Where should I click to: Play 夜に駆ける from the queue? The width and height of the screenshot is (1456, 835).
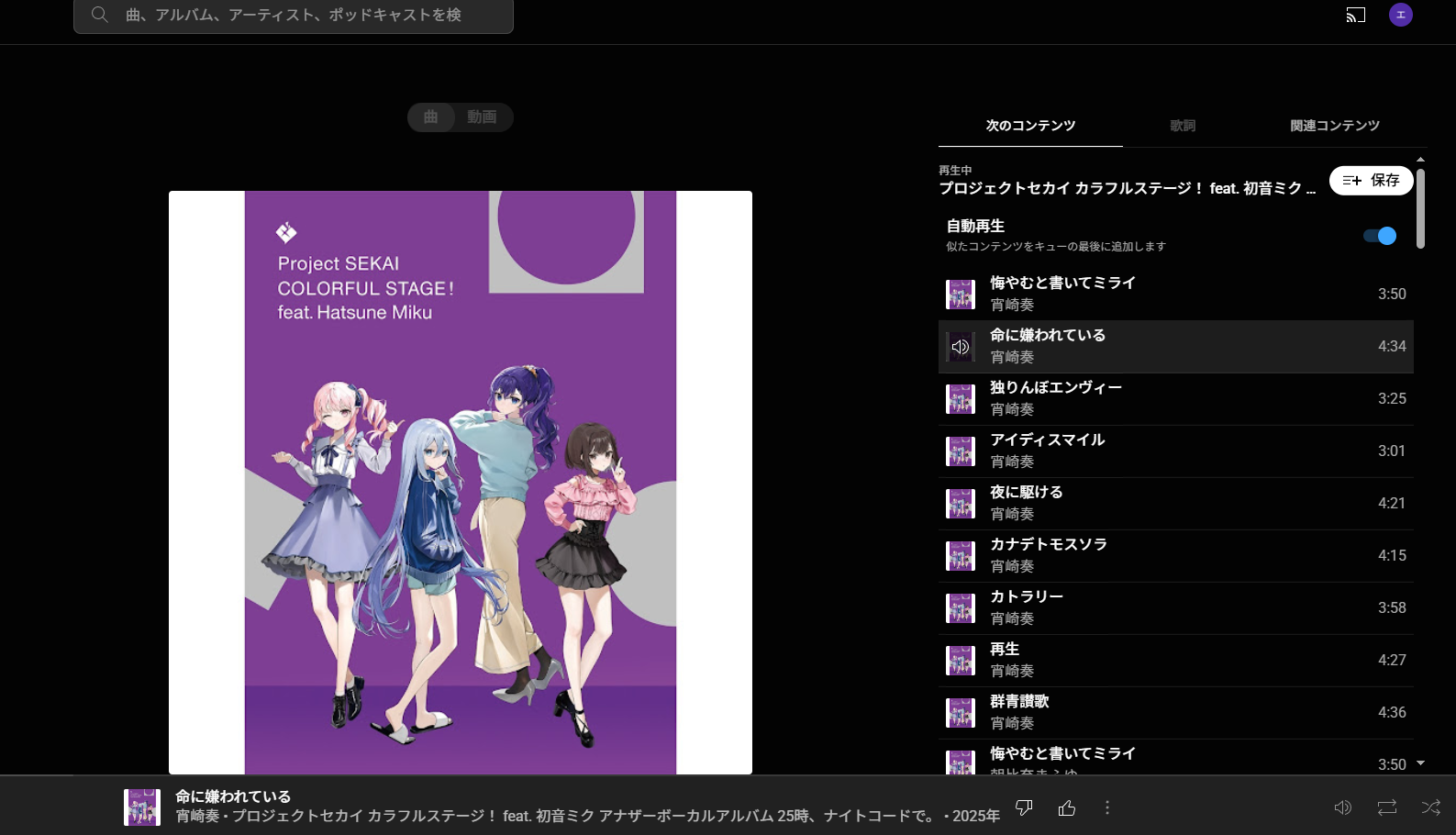click(1175, 503)
